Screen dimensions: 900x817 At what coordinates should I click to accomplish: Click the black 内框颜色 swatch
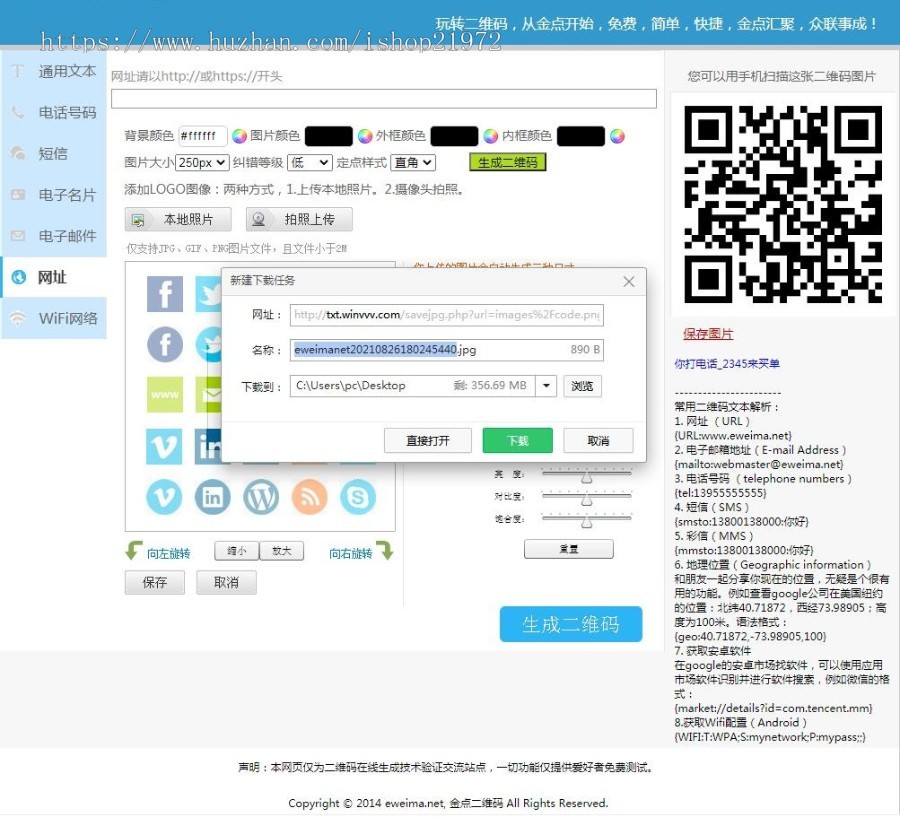581,136
